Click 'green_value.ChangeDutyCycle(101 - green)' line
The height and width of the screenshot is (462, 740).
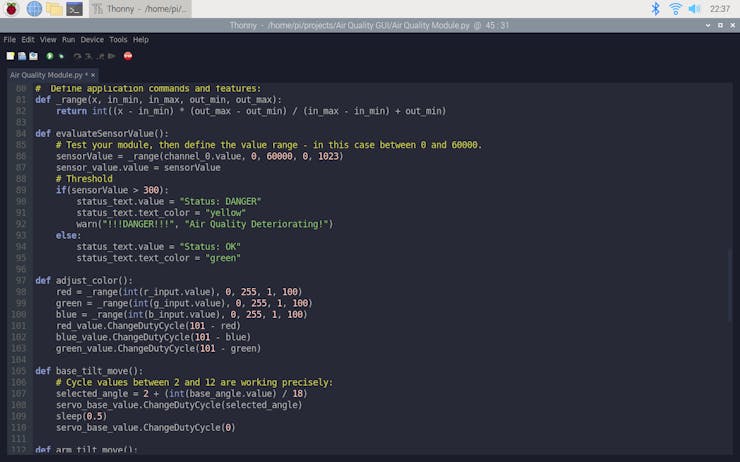click(x=158, y=349)
